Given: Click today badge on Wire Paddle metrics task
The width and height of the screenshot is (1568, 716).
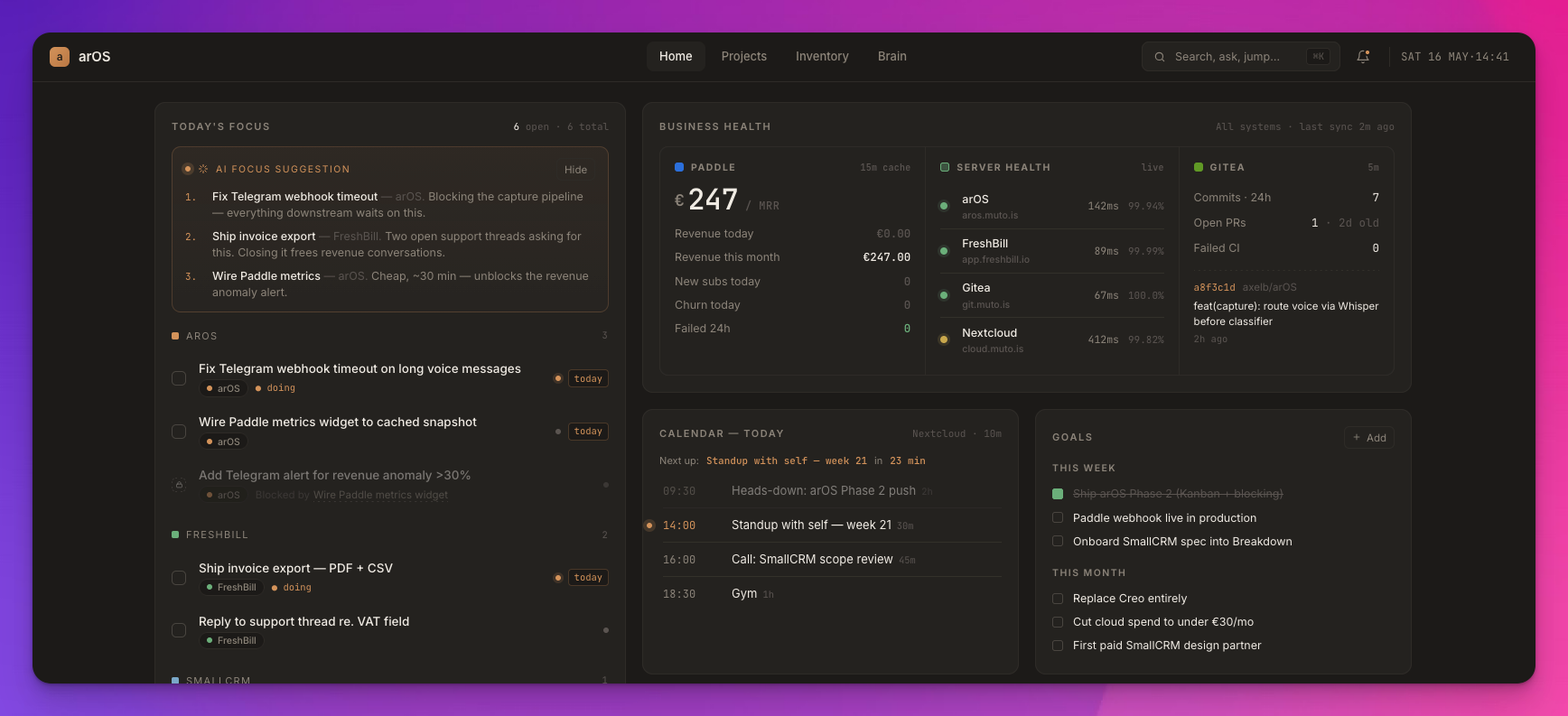Looking at the screenshot, I should (588, 432).
